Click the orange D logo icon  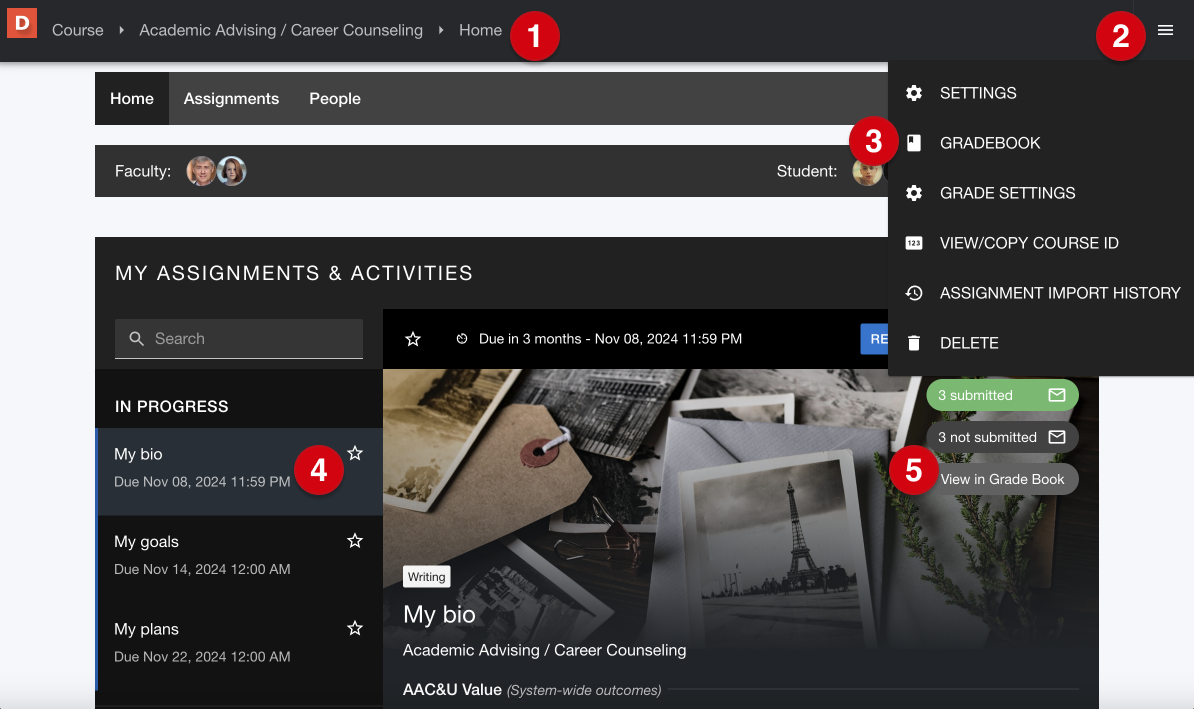coord(22,23)
